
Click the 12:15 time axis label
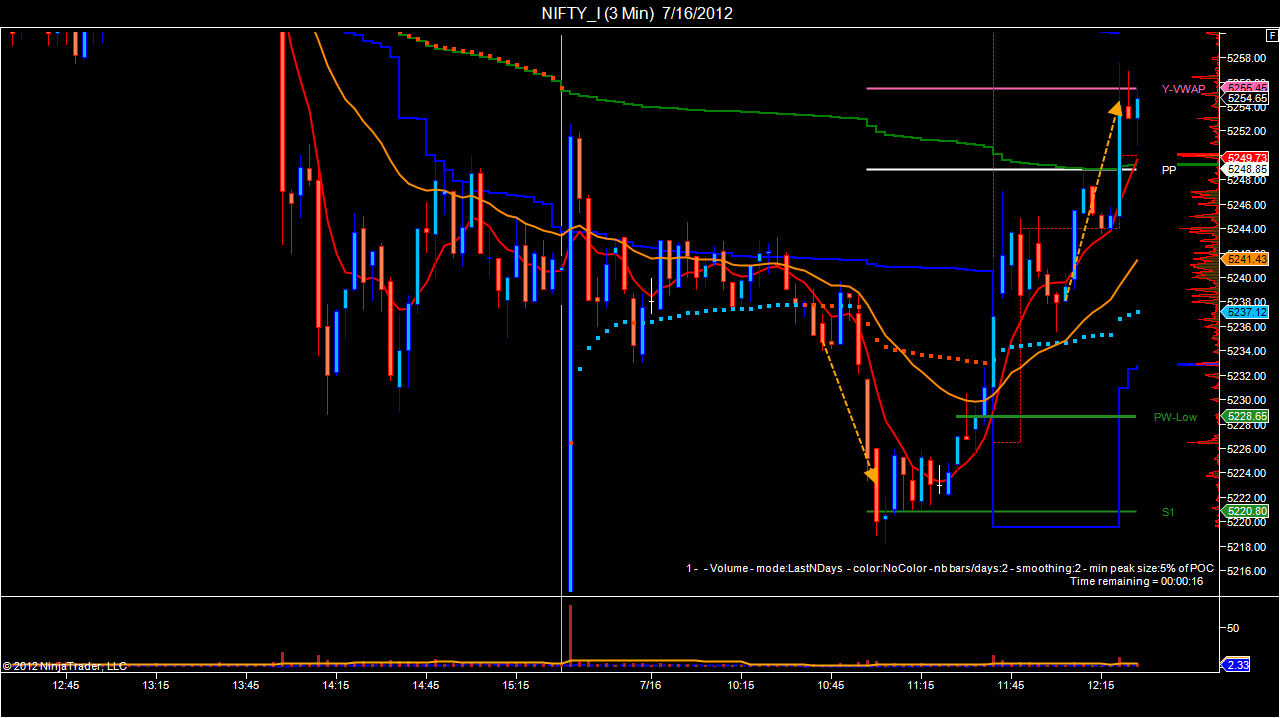[1100, 686]
